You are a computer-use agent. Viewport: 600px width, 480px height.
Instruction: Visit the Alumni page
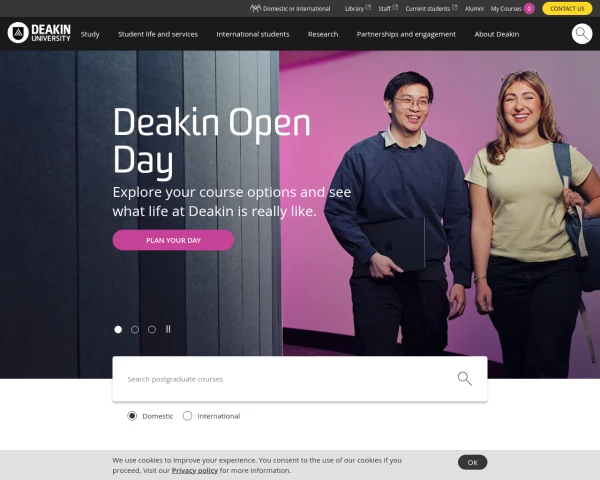tap(474, 8)
